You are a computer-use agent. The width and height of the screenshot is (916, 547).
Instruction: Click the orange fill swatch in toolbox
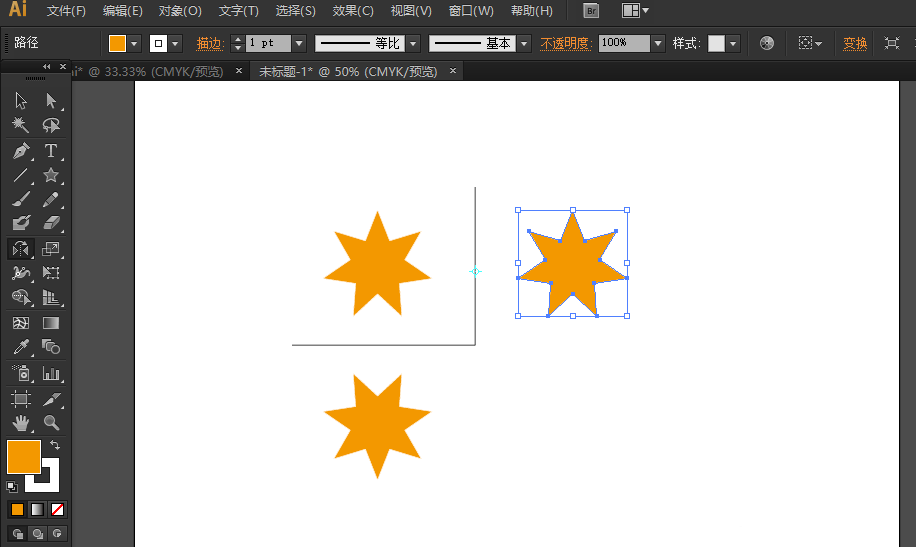(23, 456)
